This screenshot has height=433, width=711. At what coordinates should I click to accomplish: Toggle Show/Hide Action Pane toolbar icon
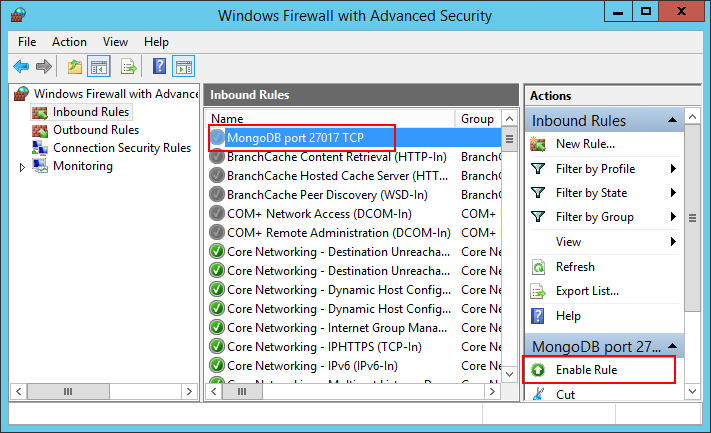183,67
